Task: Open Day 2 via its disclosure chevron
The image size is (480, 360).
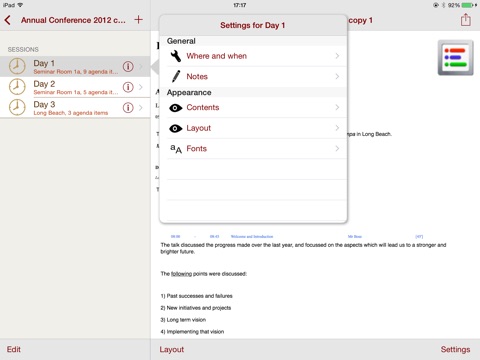Action: (141, 87)
